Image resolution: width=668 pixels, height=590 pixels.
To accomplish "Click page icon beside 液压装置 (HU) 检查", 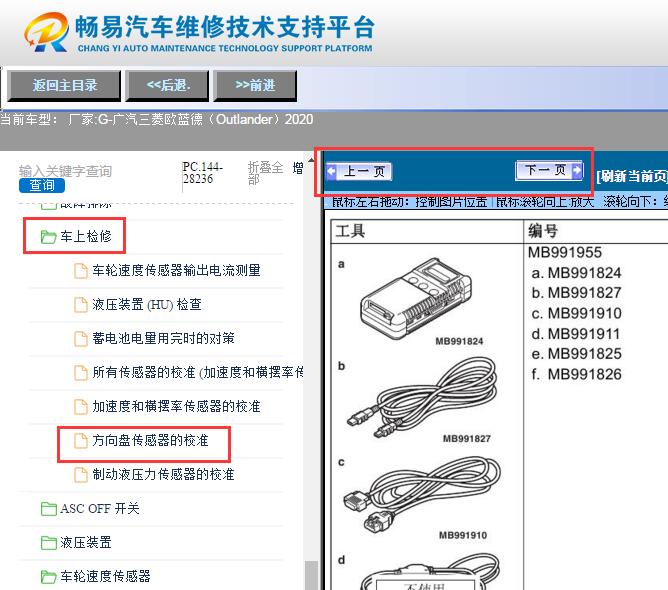I will tap(81, 305).
